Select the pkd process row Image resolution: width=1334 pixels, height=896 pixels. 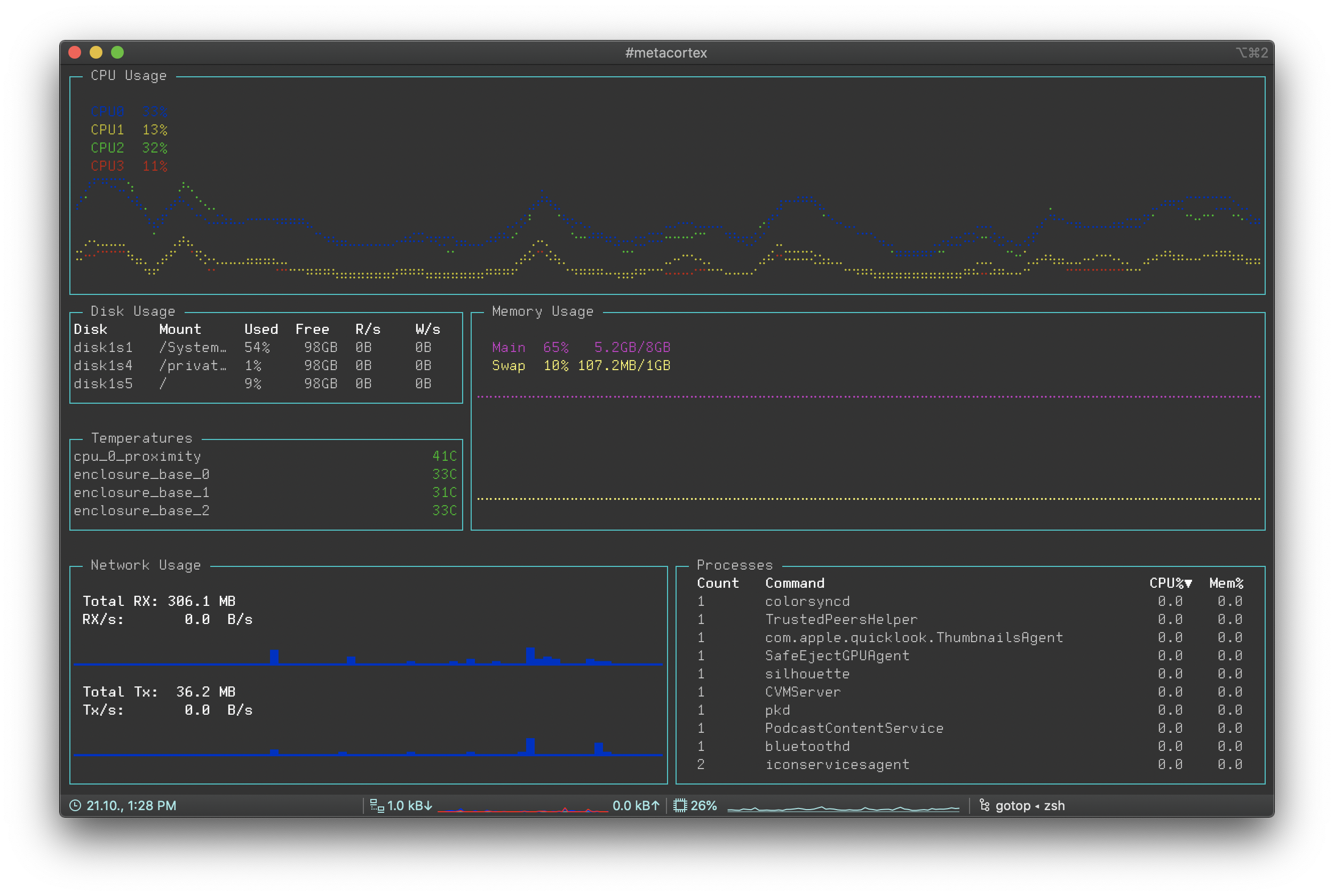(x=970, y=710)
